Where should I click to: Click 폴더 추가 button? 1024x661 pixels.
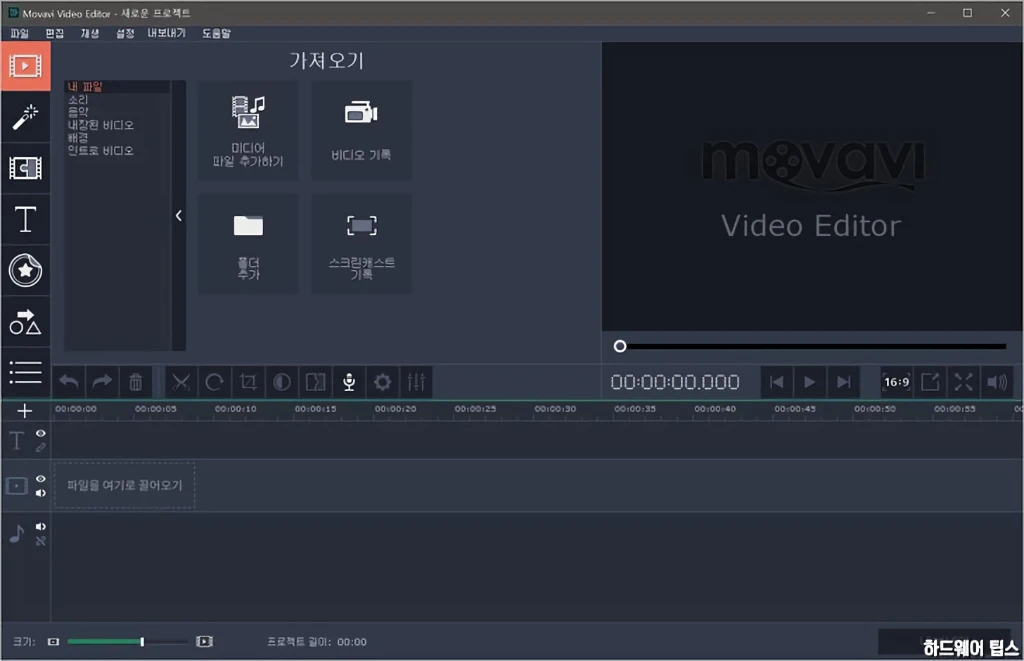click(x=248, y=244)
